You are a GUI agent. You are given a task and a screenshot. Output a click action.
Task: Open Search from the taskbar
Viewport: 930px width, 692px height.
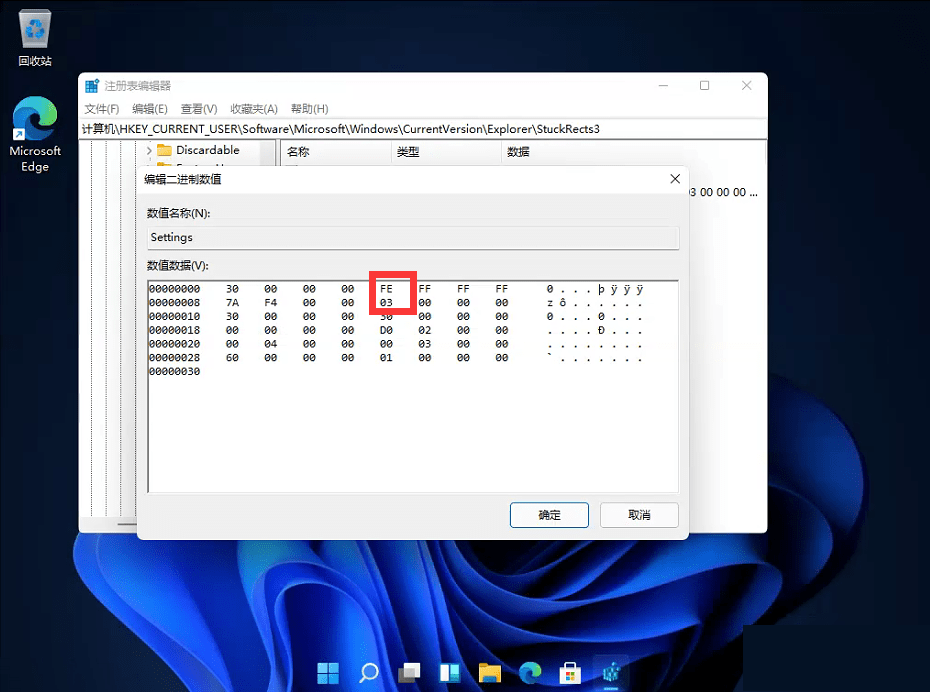(x=369, y=672)
